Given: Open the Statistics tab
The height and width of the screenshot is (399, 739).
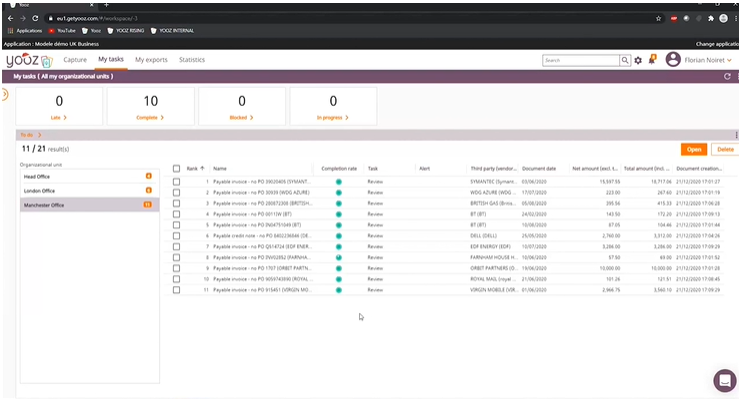Looking at the screenshot, I should coord(192,60).
